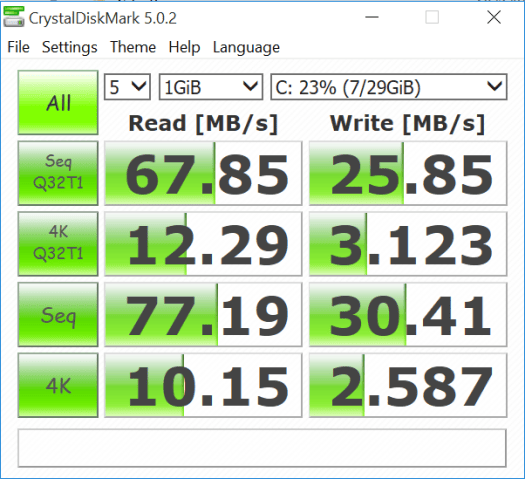Close the CrystalDiskMark window
Screen dimensions: 525x479
494,17
